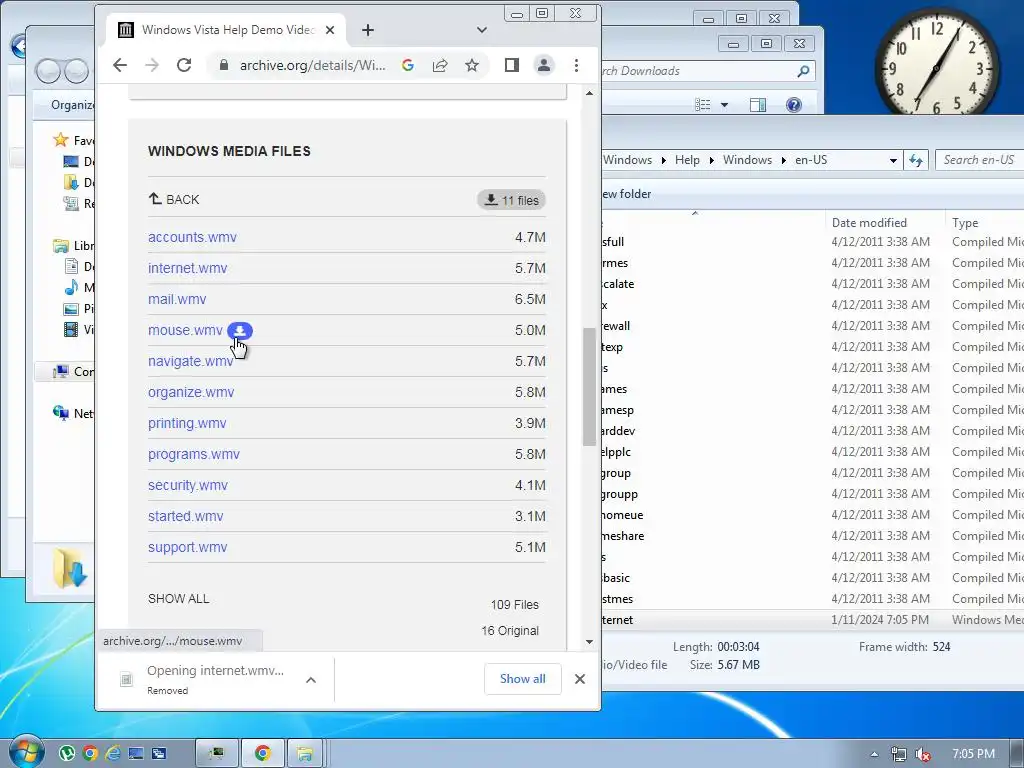Image resolution: width=1024 pixels, height=768 pixels.
Task: Open Chrome profile avatar
Action: pyautogui.click(x=544, y=65)
